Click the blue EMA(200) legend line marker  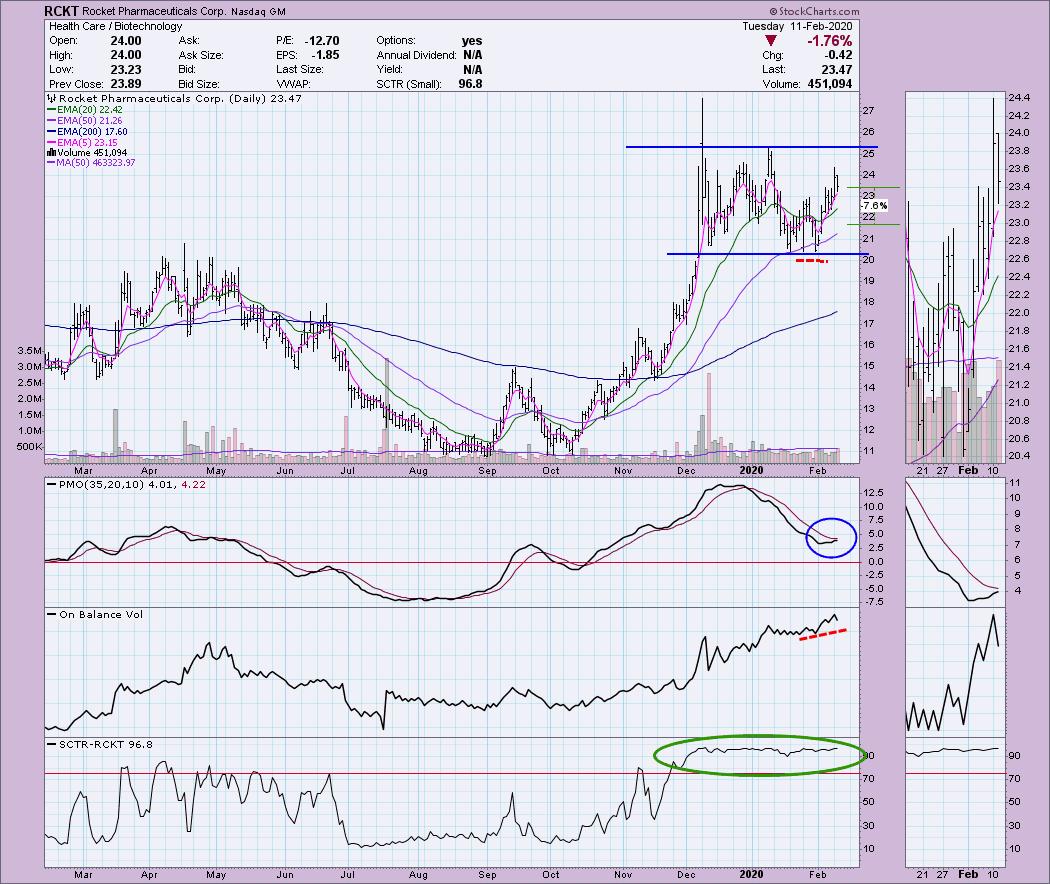coord(52,132)
